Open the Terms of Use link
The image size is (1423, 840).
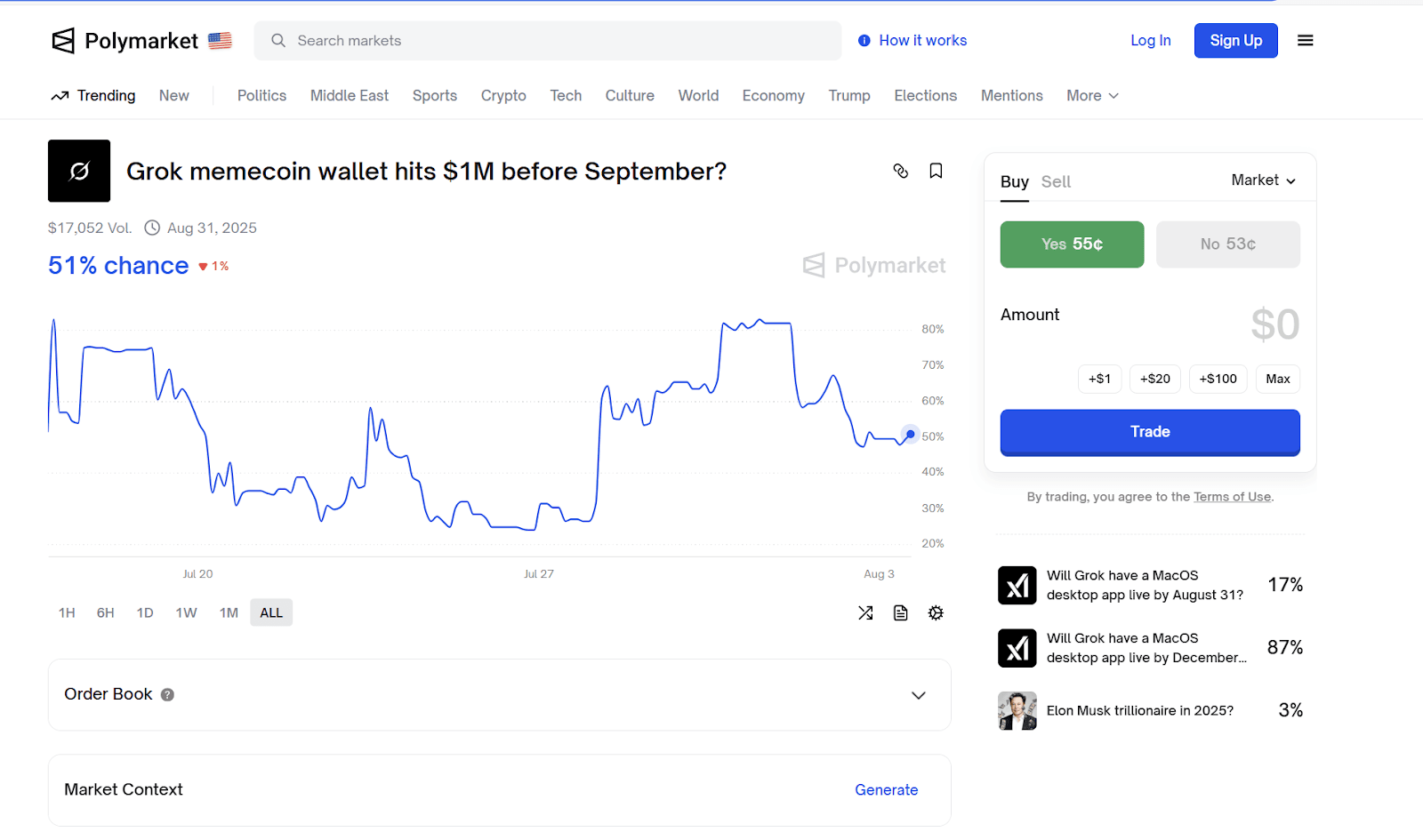(x=1232, y=497)
